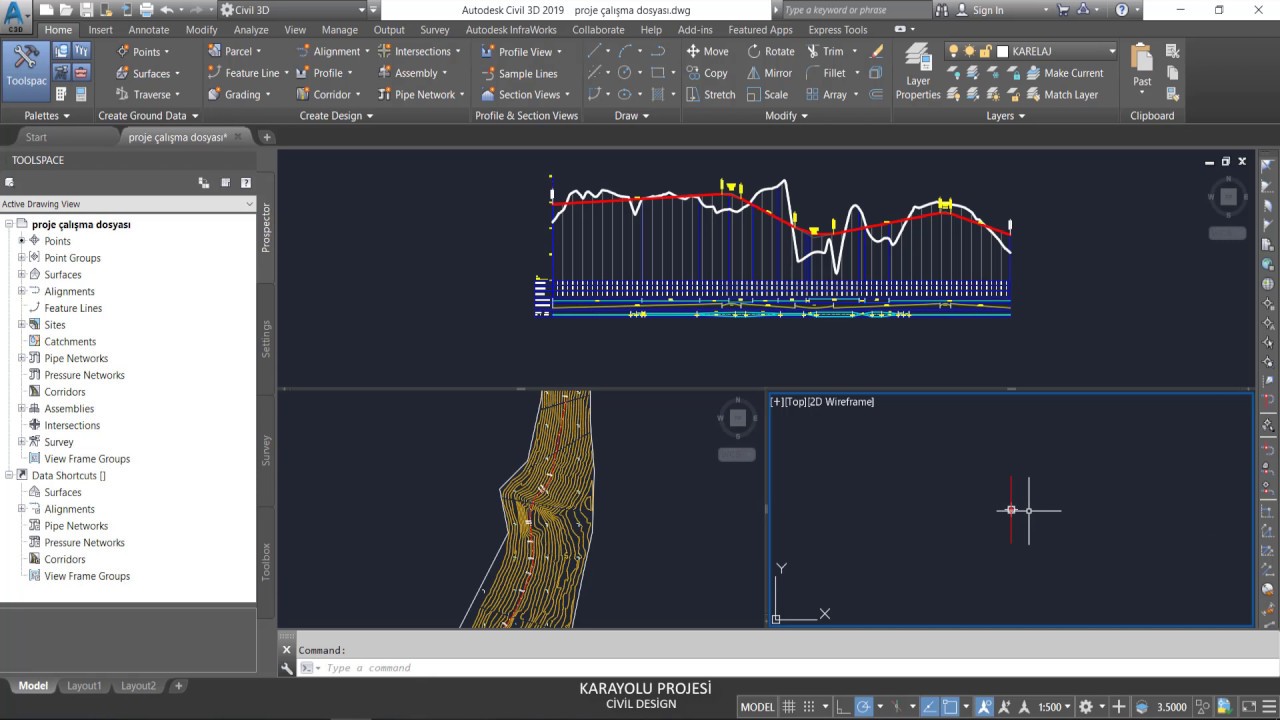Click the Toolspace help question mark icon
The width and height of the screenshot is (1280, 720).
[246, 183]
